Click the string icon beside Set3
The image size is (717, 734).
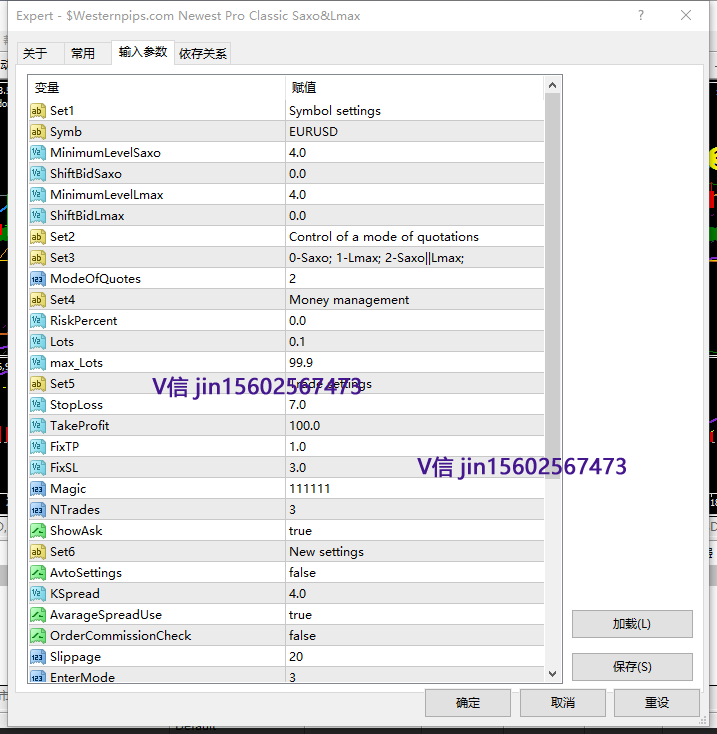(x=38, y=258)
